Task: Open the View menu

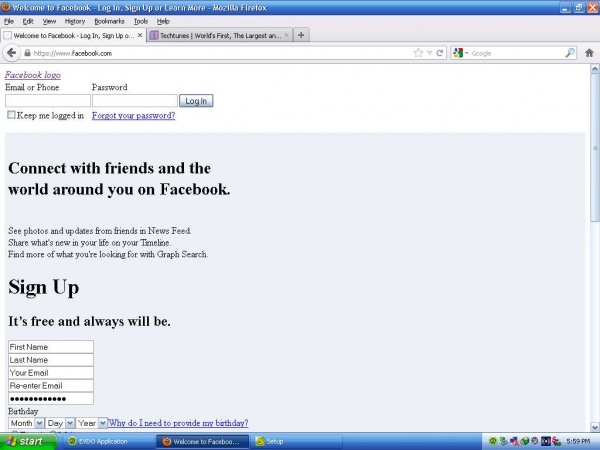Action: pos(49,21)
